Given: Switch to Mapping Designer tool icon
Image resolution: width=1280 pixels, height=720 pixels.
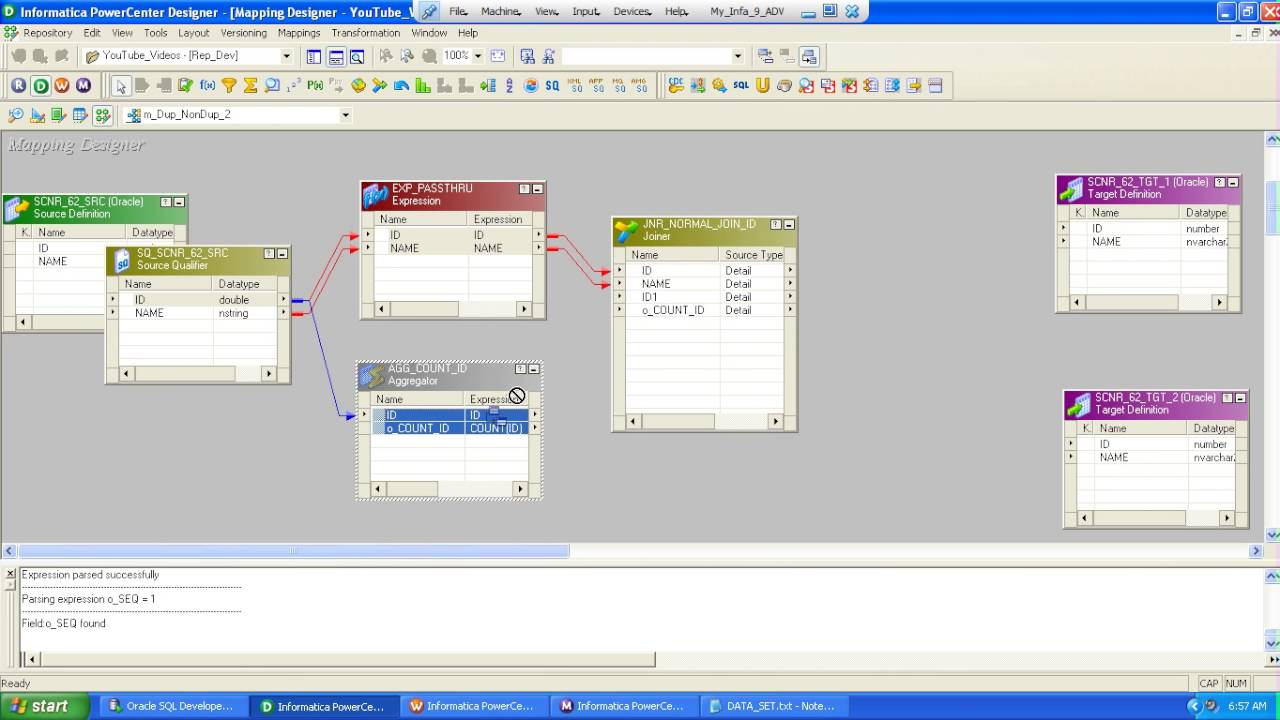Looking at the screenshot, I should tap(102, 115).
